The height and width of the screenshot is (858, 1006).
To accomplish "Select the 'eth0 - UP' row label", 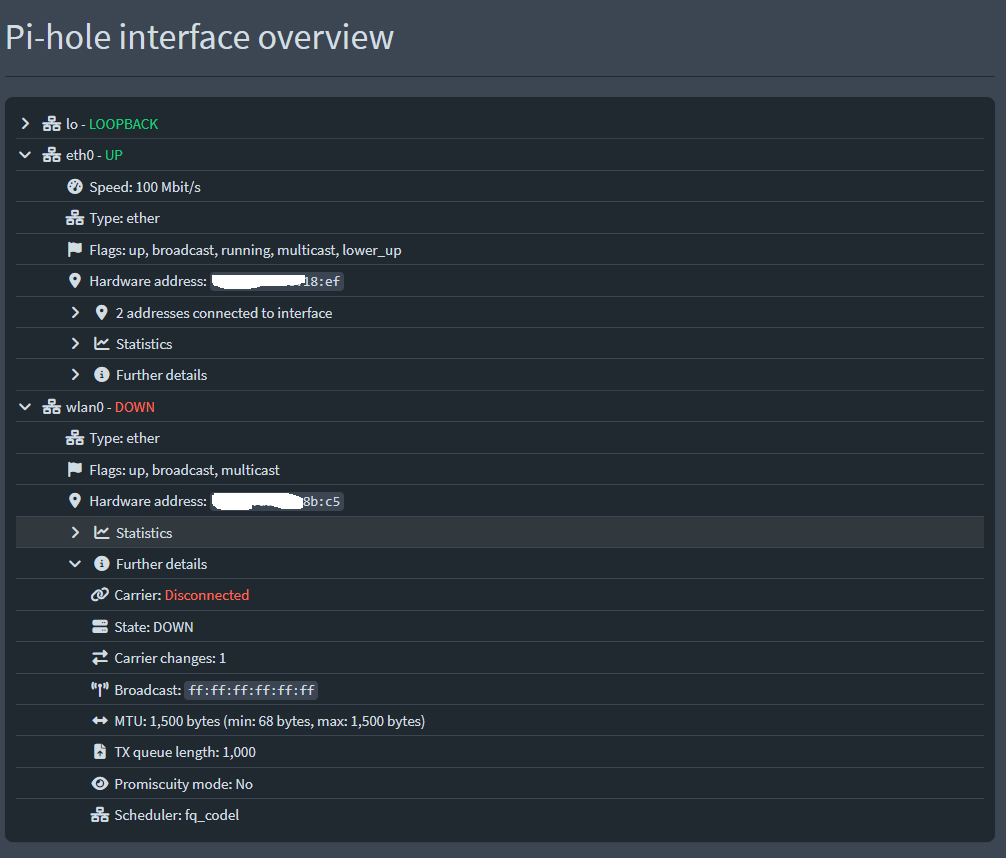I will pyautogui.click(x=94, y=155).
